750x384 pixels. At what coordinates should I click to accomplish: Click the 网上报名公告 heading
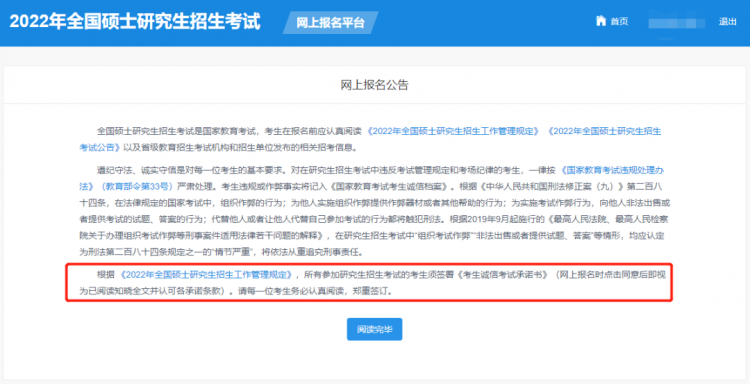(375, 86)
